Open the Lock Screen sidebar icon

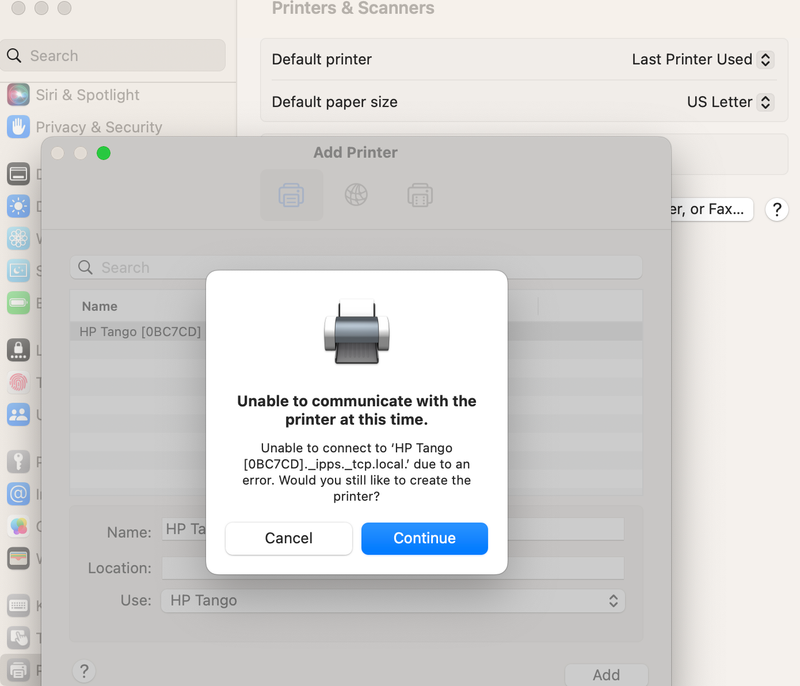[x=18, y=350]
